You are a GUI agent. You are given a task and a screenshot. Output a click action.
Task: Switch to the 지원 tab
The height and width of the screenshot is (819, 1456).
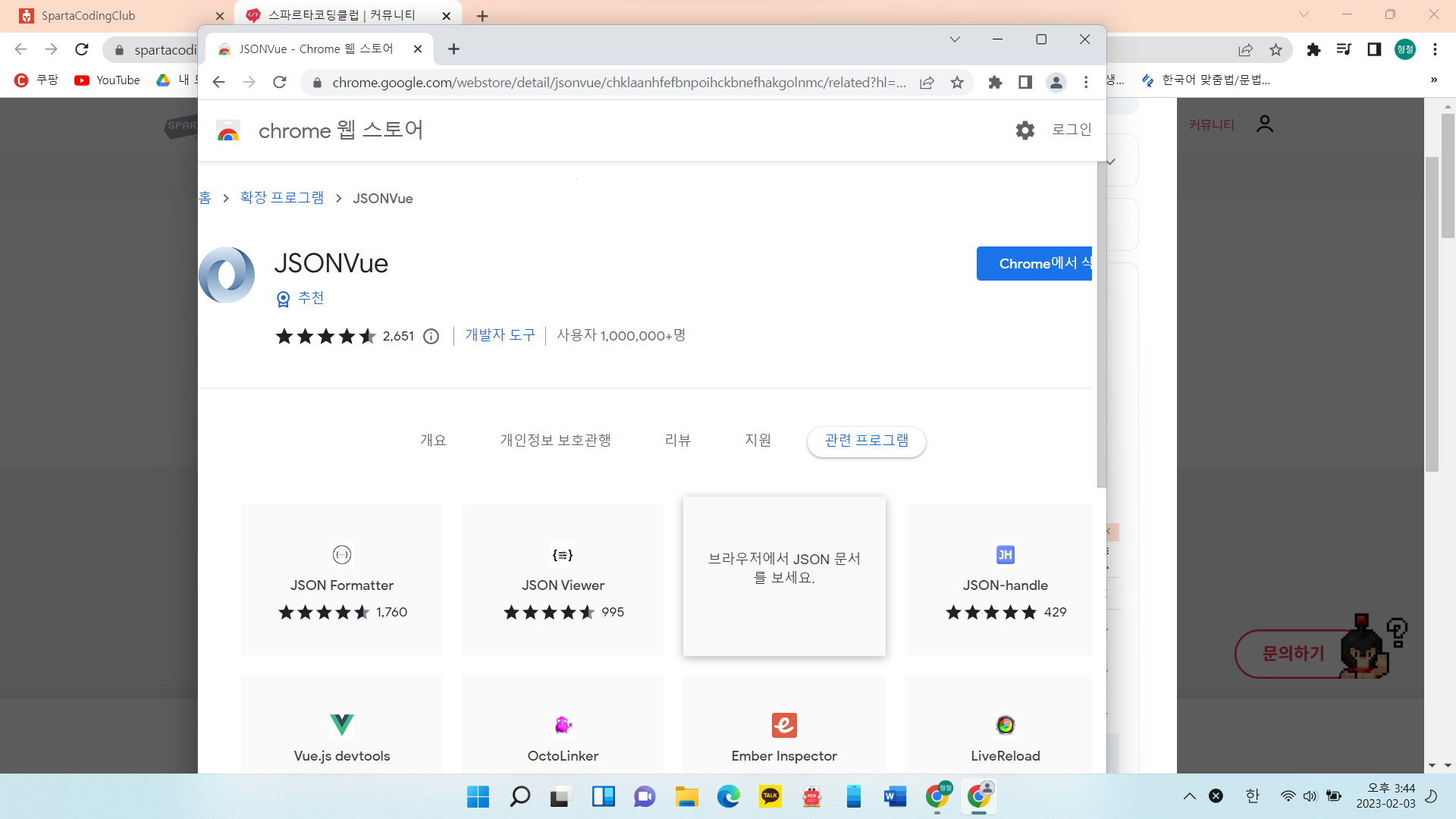pyautogui.click(x=758, y=441)
